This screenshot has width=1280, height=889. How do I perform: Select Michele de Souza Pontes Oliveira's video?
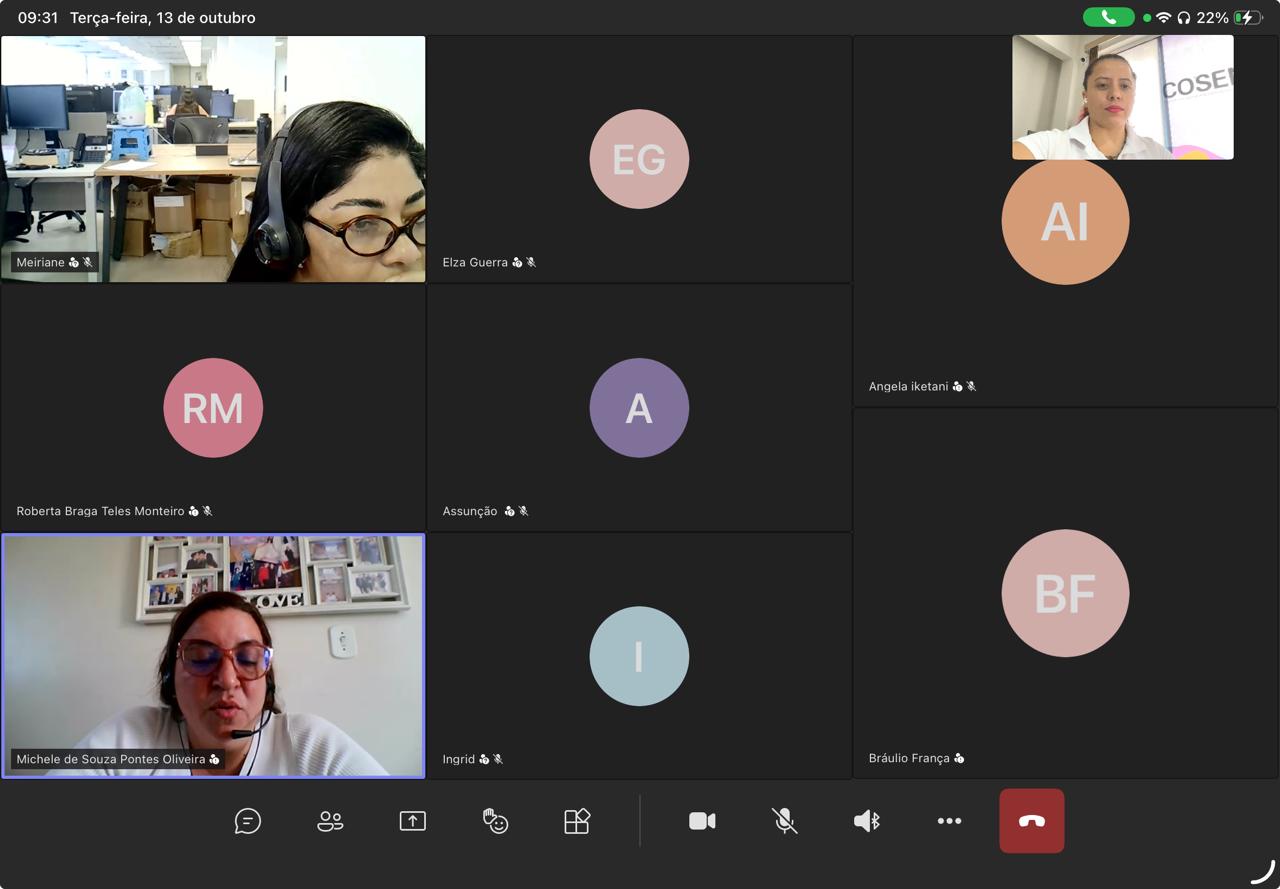click(x=213, y=656)
